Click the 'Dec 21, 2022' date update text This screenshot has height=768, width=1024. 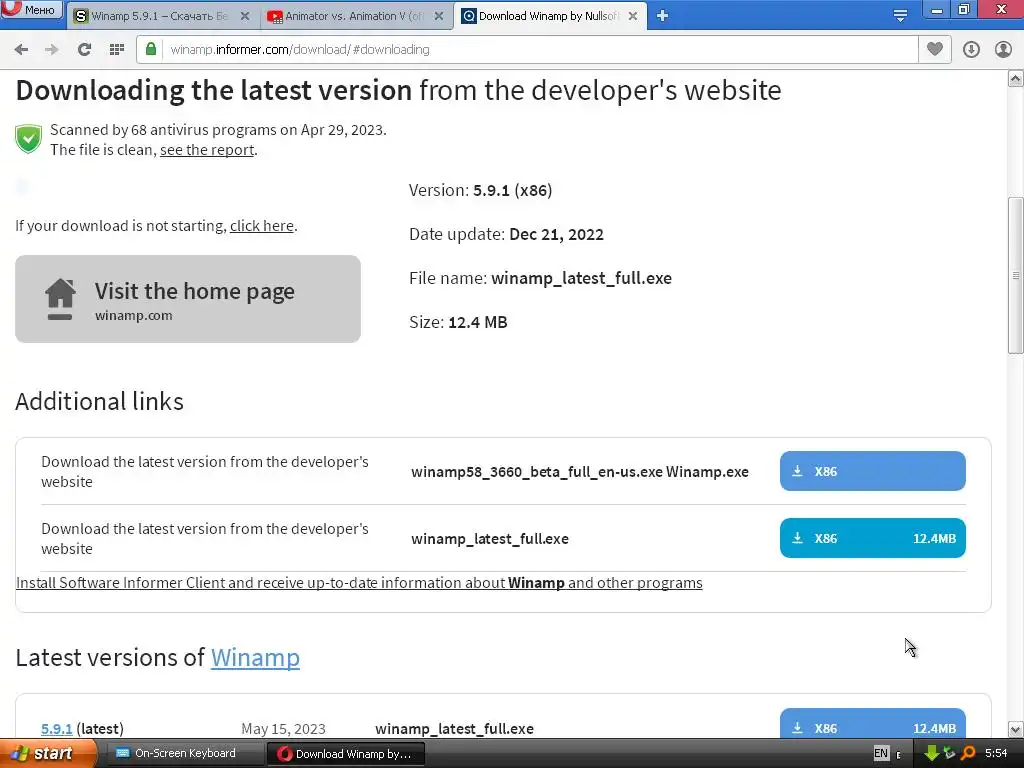[x=556, y=234]
